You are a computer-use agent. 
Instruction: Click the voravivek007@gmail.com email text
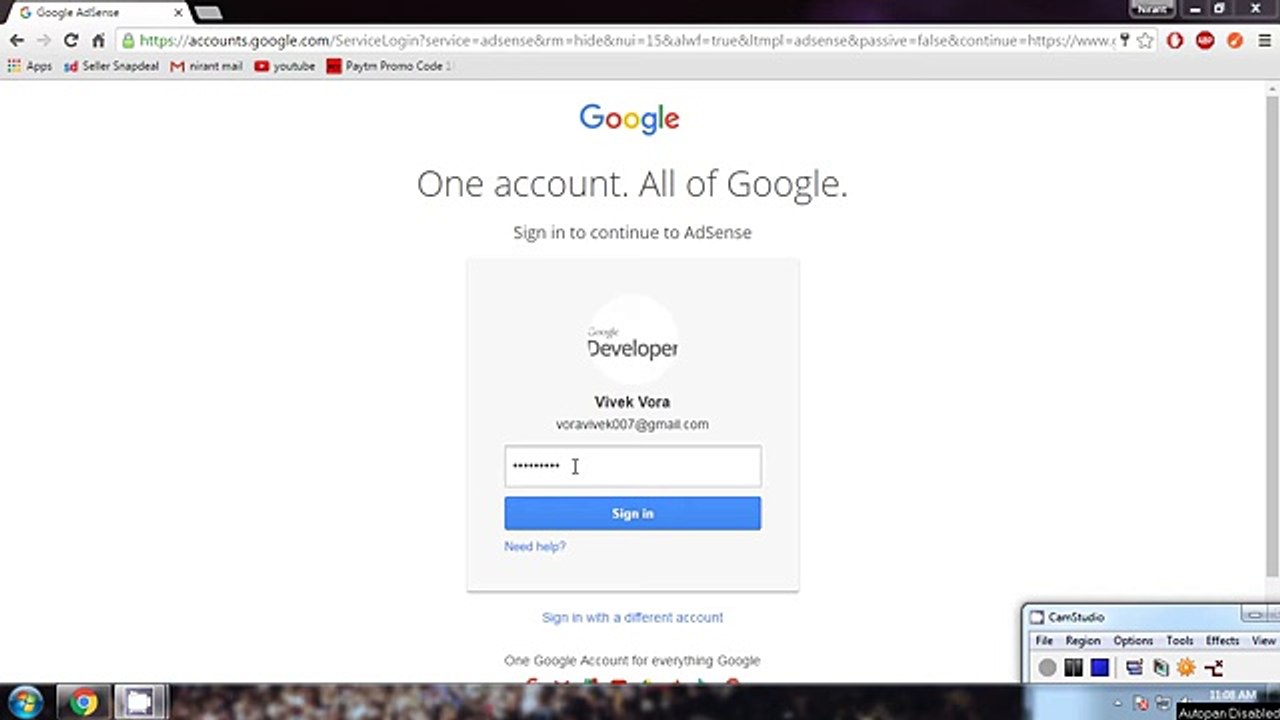pos(632,424)
